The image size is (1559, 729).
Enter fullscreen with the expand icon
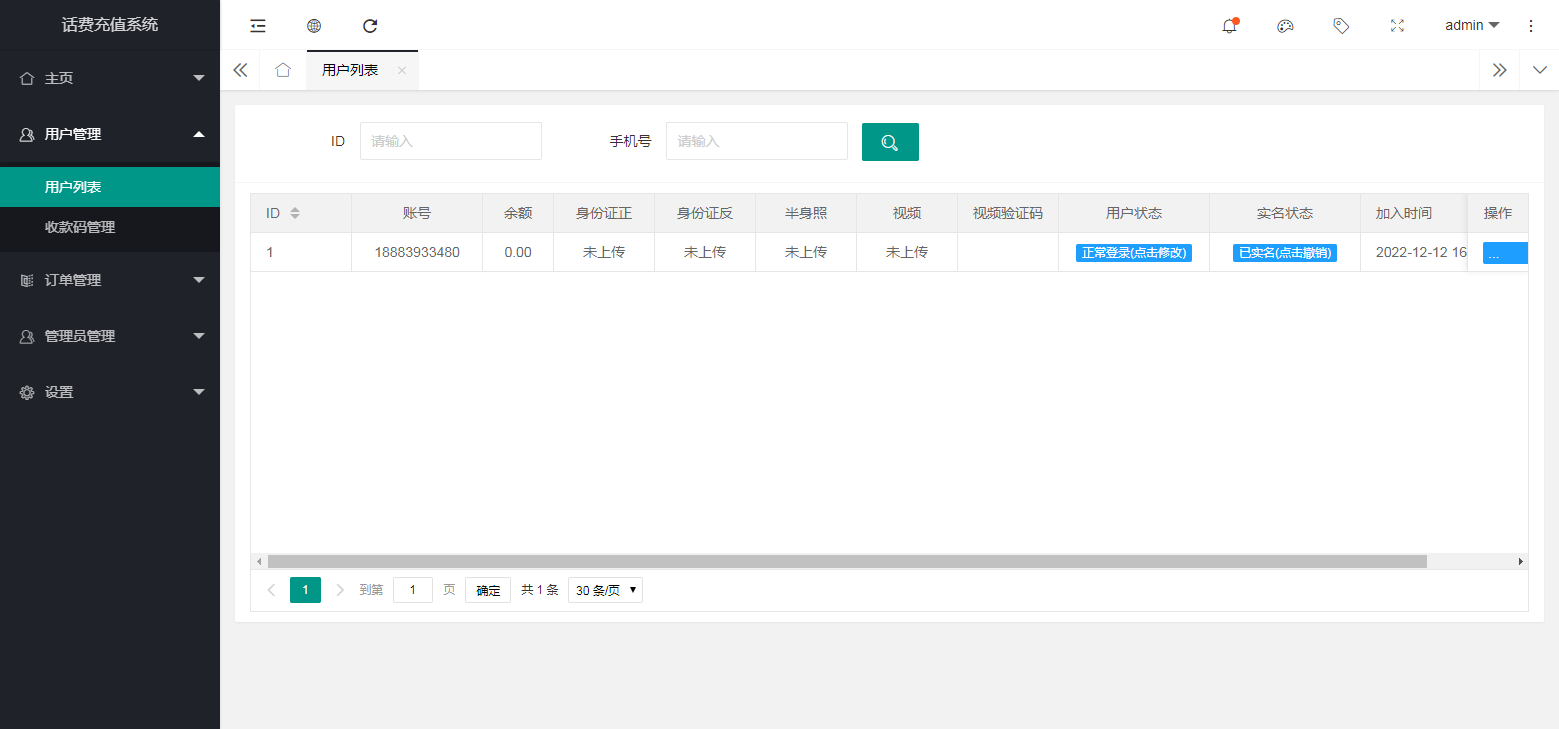pyautogui.click(x=1397, y=26)
